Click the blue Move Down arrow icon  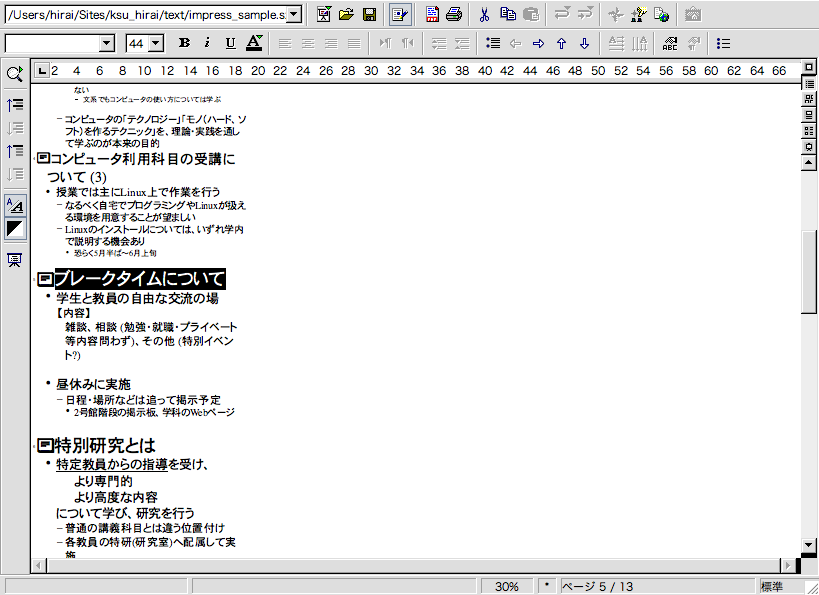click(x=584, y=43)
